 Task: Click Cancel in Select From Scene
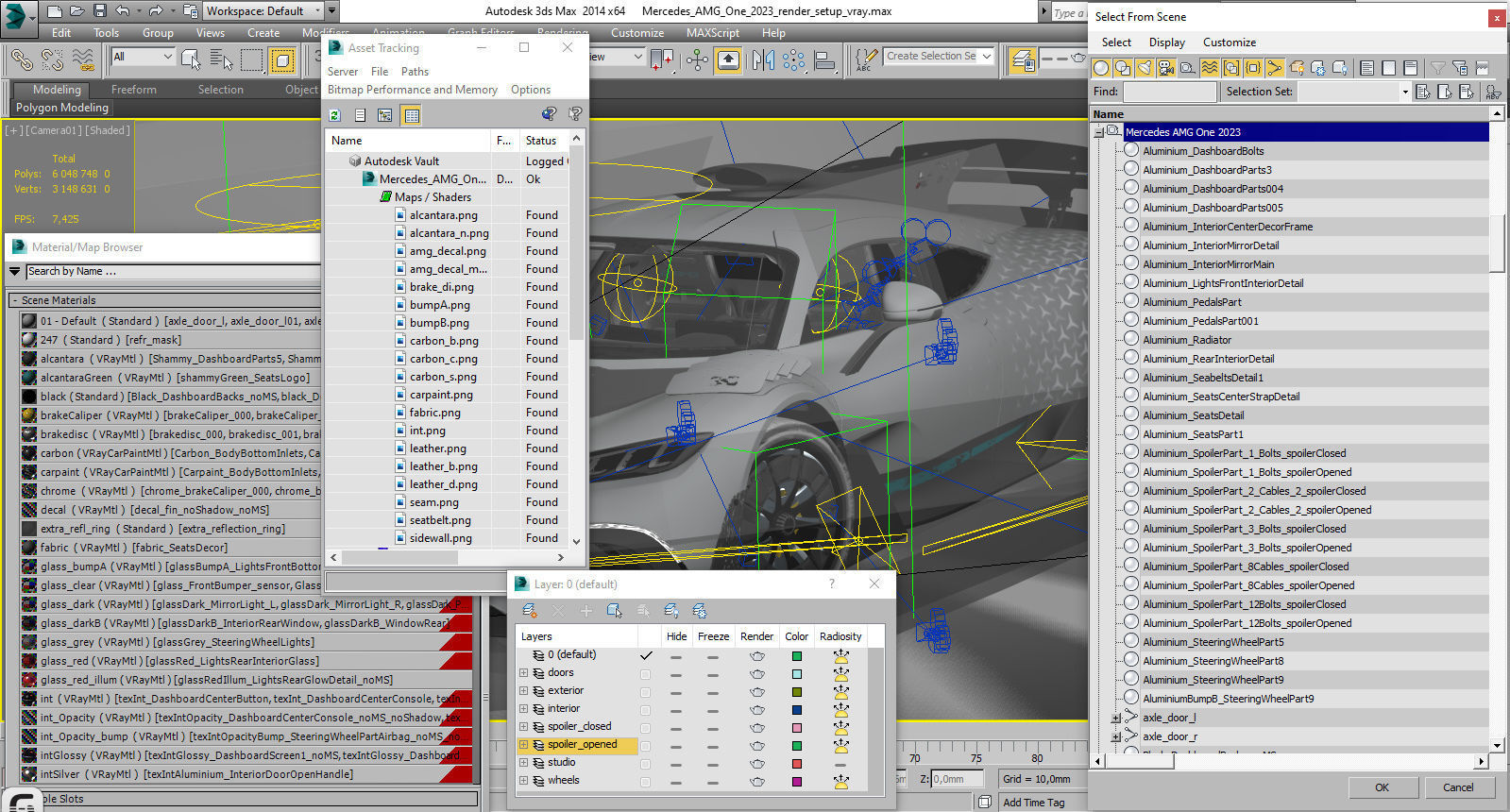pos(1458,787)
